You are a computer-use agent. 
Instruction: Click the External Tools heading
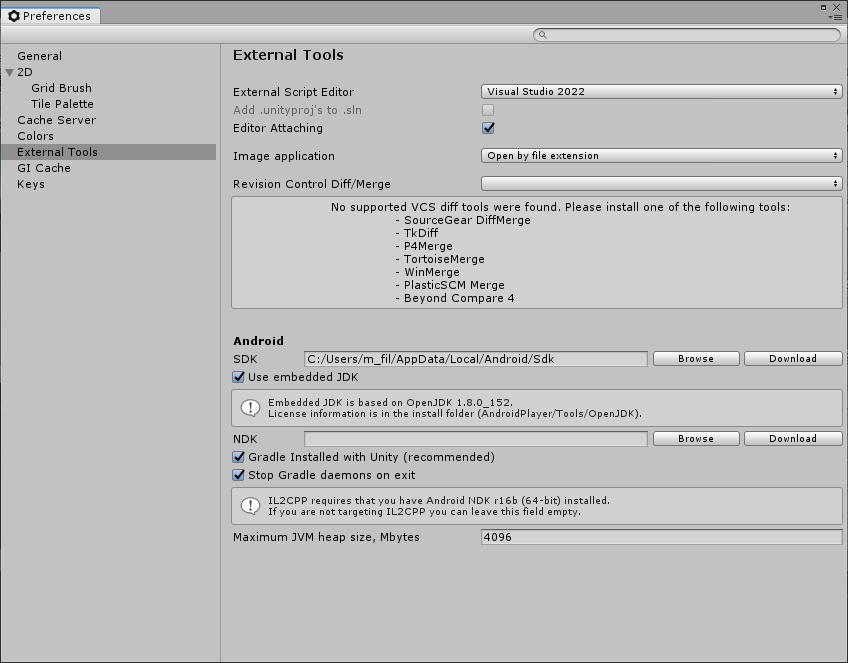(288, 55)
